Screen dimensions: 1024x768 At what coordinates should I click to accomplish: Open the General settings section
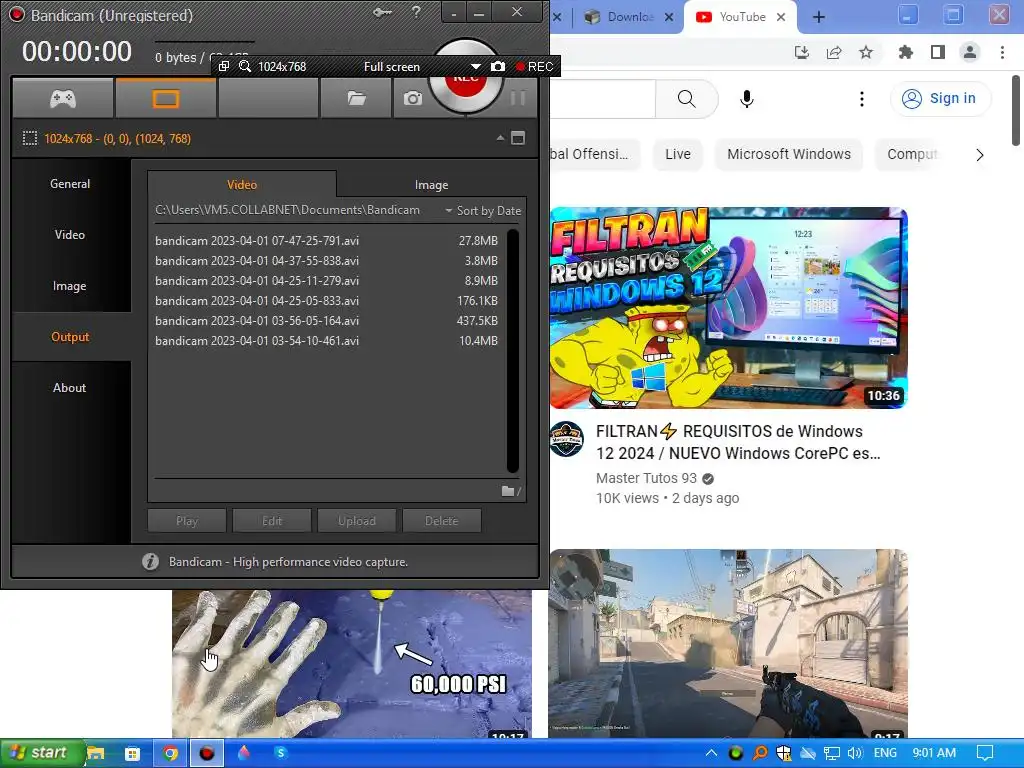70,184
